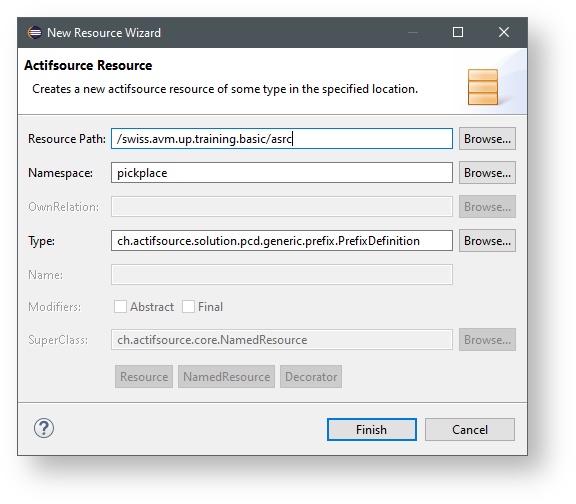Screen dimensions: 576x504
Task: Select the NamedResource superclass button
Action: [226, 377]
